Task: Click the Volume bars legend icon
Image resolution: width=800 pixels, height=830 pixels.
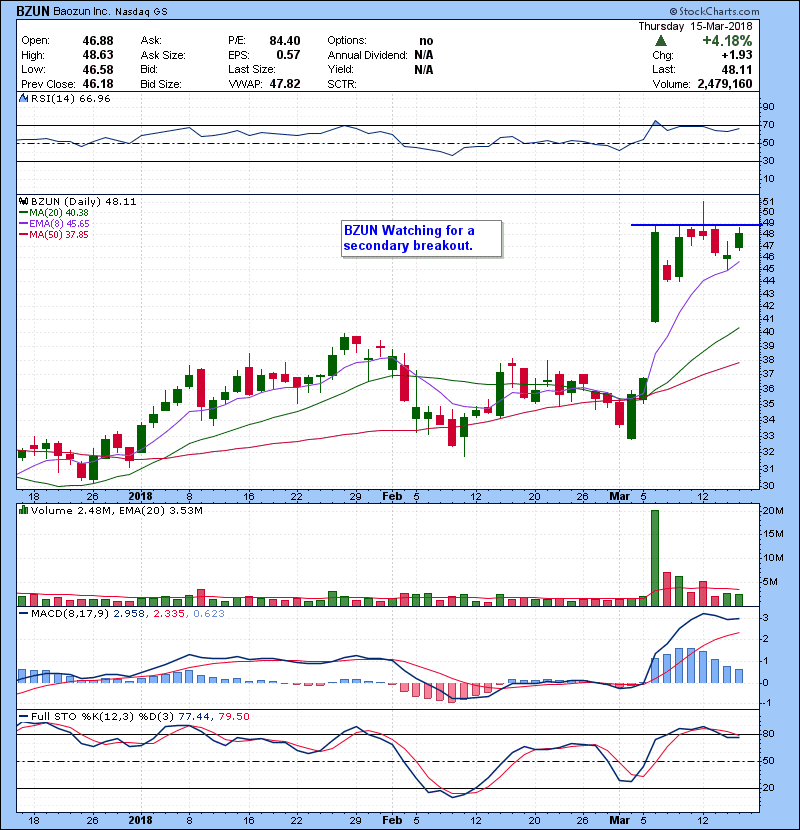Action: pos(23,510)
